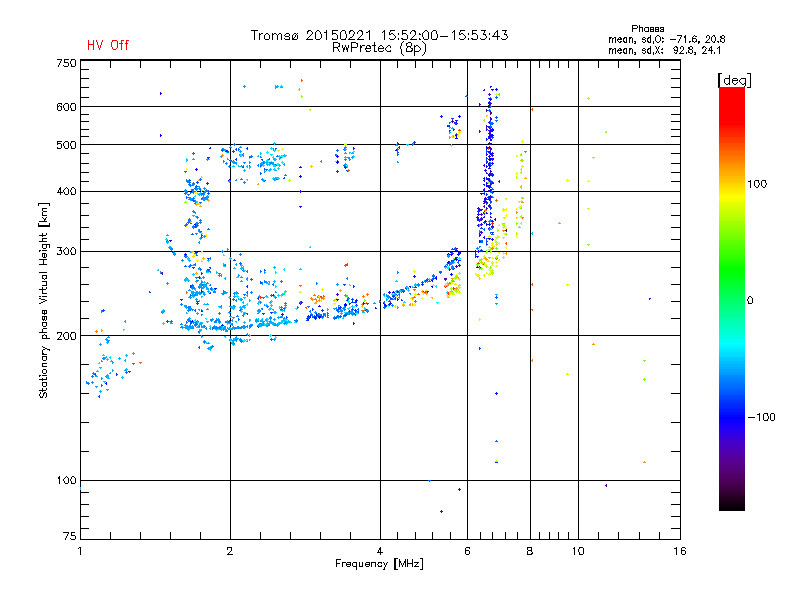
Task: Click the 'mean, sd,O: -71.6, 20.8' line
Action: click(666, 39)
